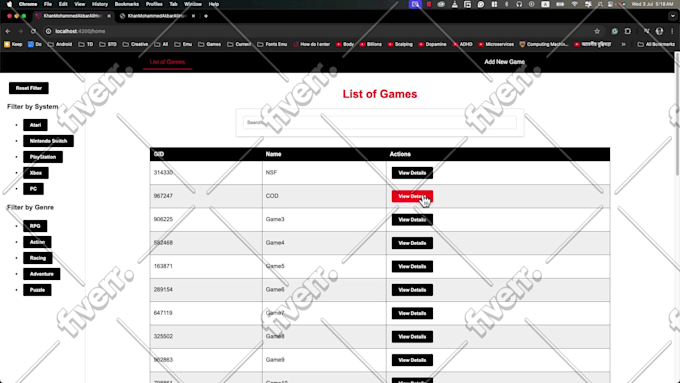Expand the tab search chevron
This screenshot has height=383, width=680.
(673, 16)
